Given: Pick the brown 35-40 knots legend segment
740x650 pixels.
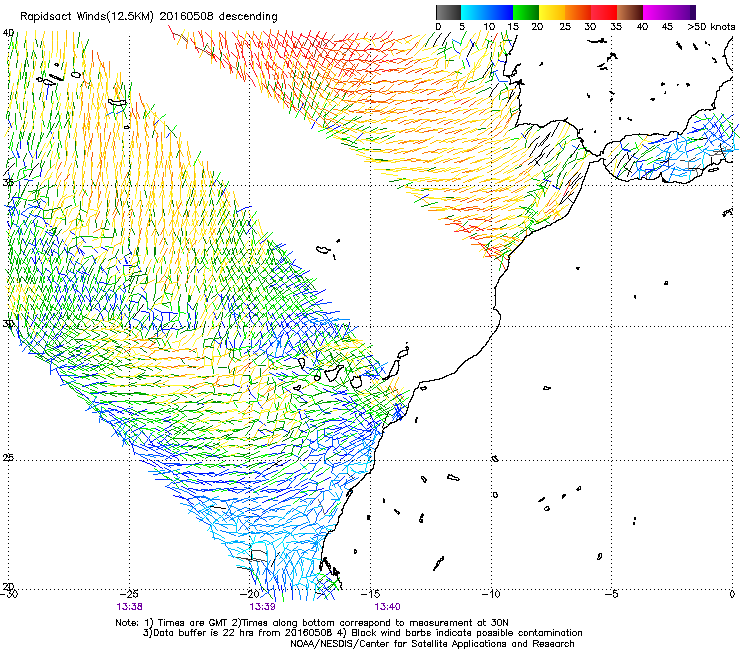Looking at the screenshot, I should (x=630, y=12).
